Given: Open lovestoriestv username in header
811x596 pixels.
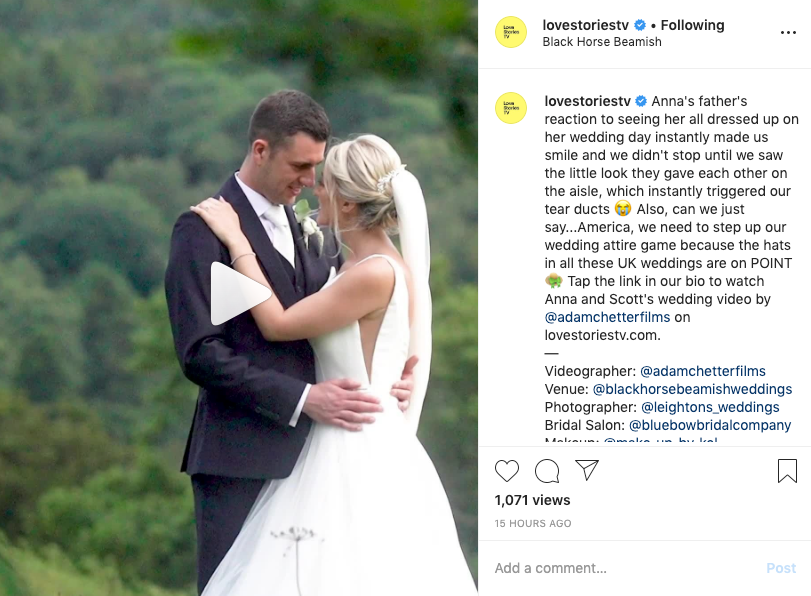Looking at the screenshot, I should pyautogui.click(x=585, y=25).
